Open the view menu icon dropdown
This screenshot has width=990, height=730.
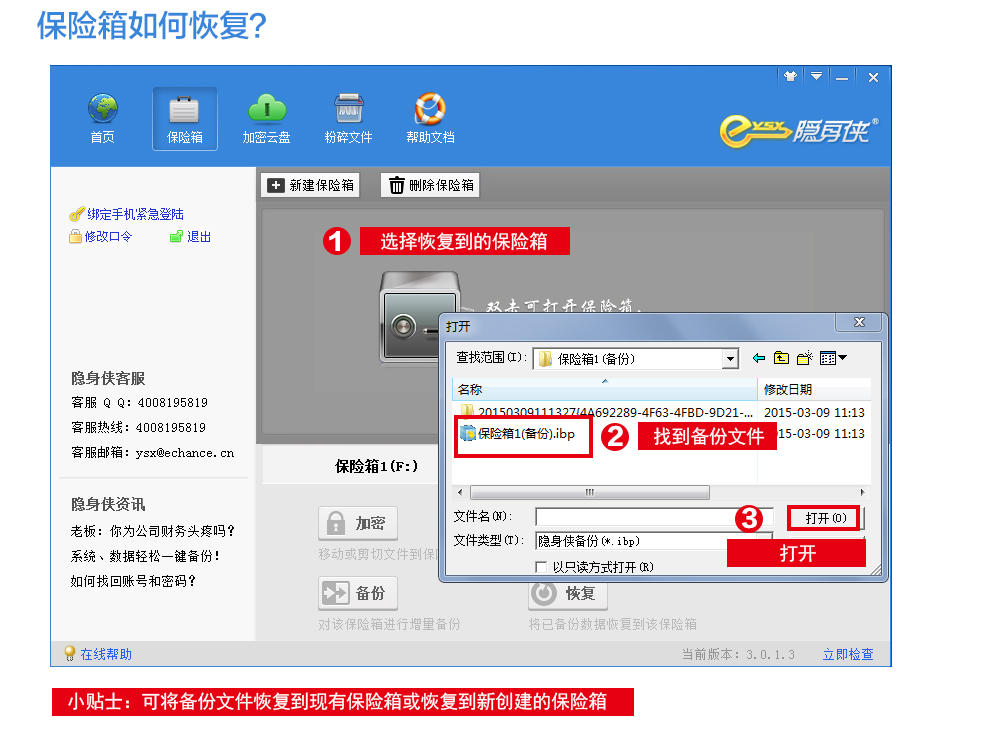pos(833,358)
